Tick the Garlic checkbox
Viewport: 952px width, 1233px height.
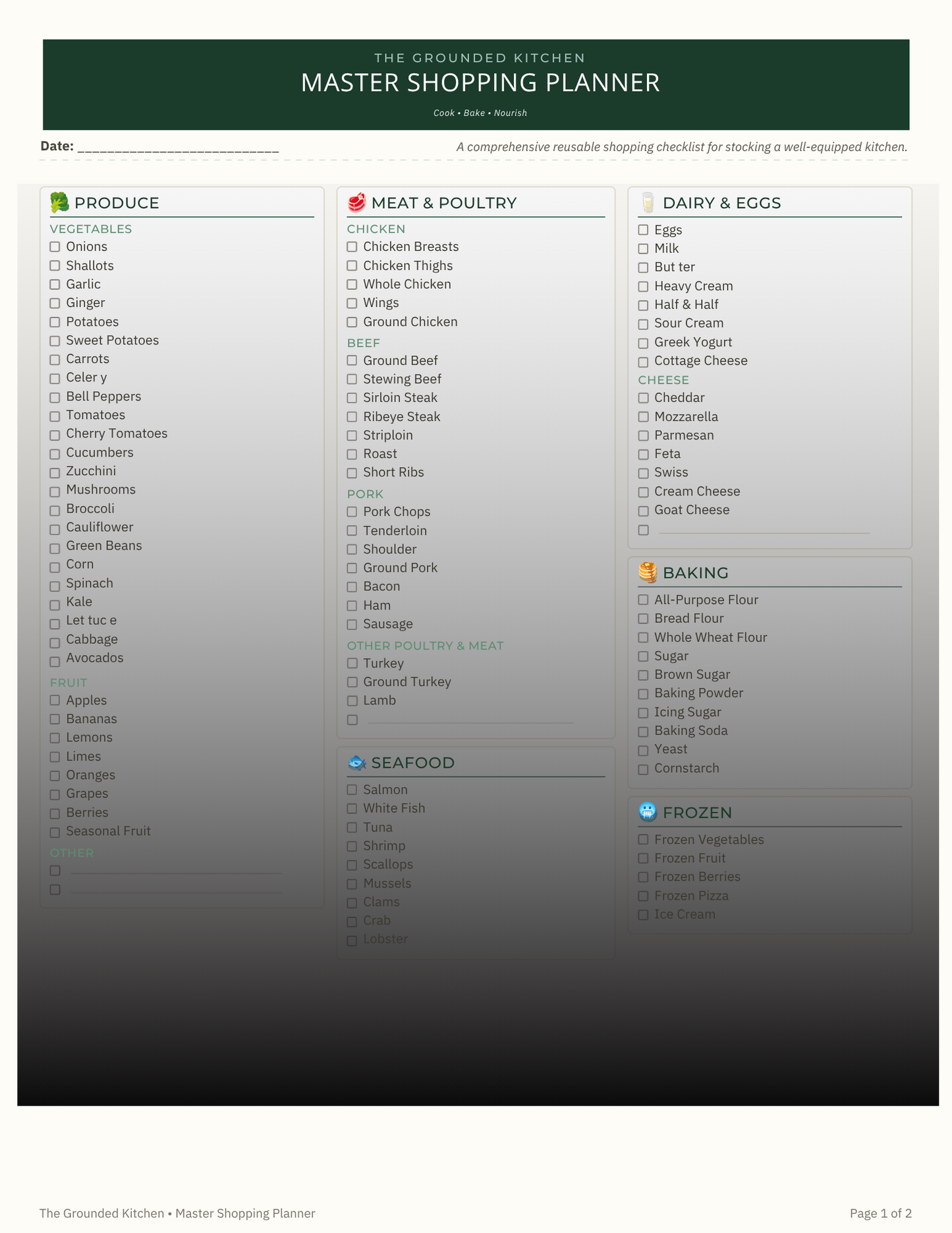(x=55, y=284)
